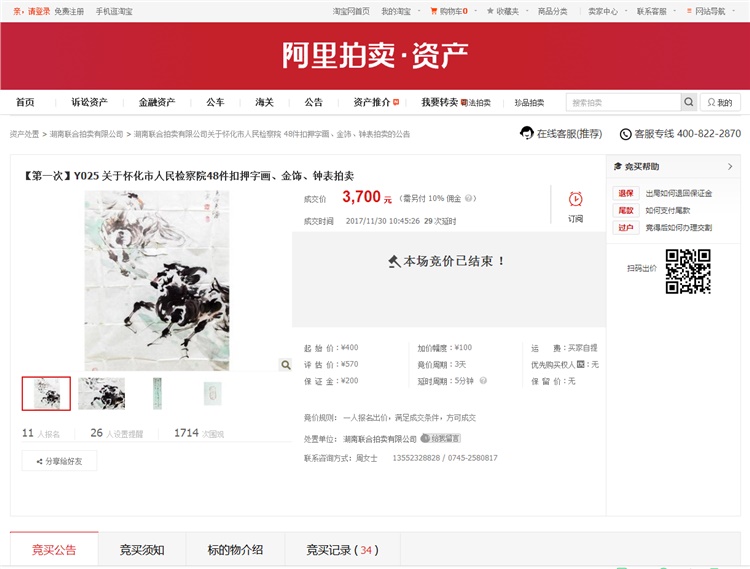Click the 退保 red tag
This screenshot has height=569, width=750.
pos(626,193)
